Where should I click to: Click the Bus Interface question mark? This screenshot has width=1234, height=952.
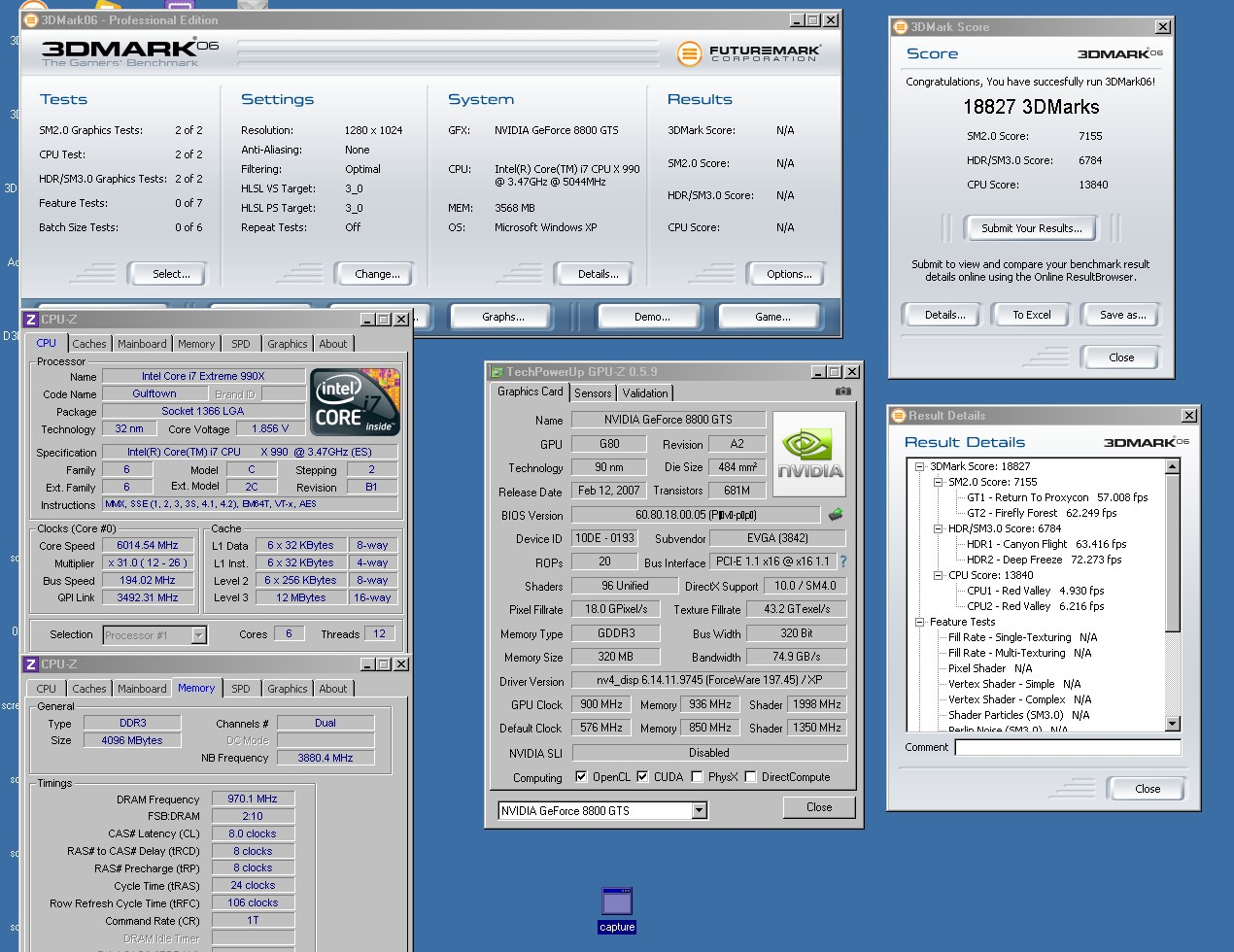[842, 561]
